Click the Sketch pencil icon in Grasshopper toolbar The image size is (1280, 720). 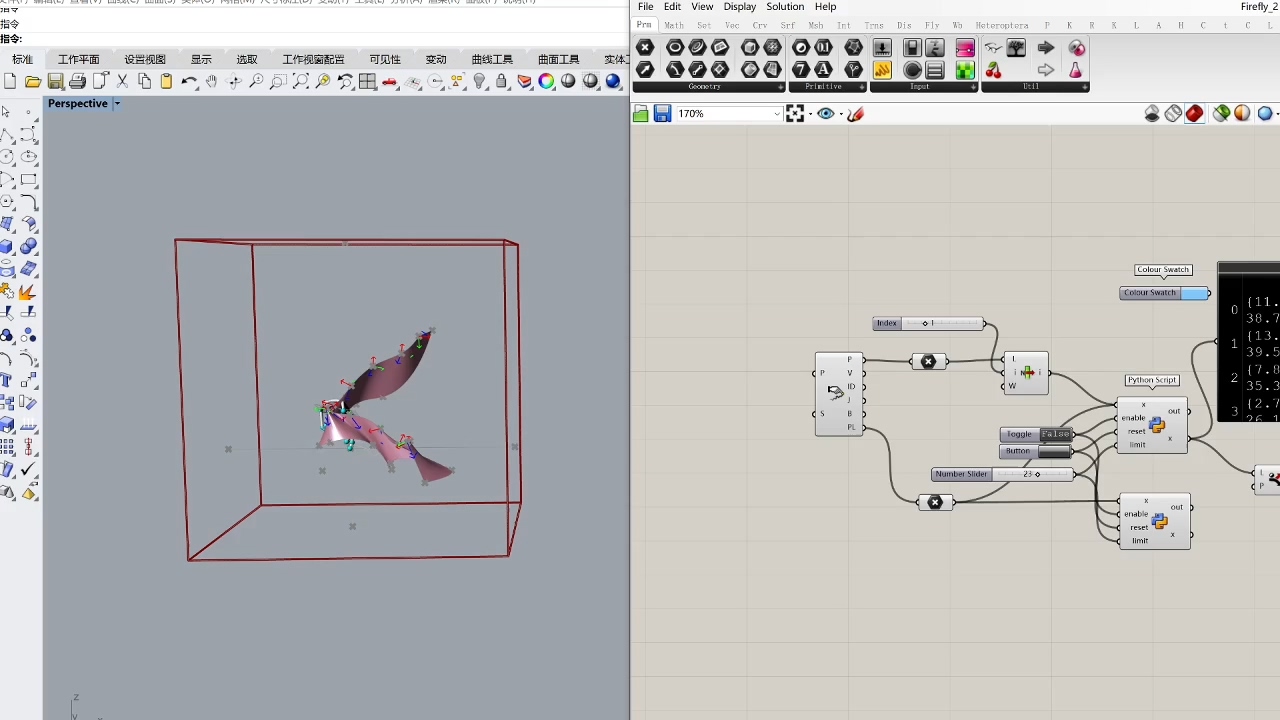click(x=855, y=114)
